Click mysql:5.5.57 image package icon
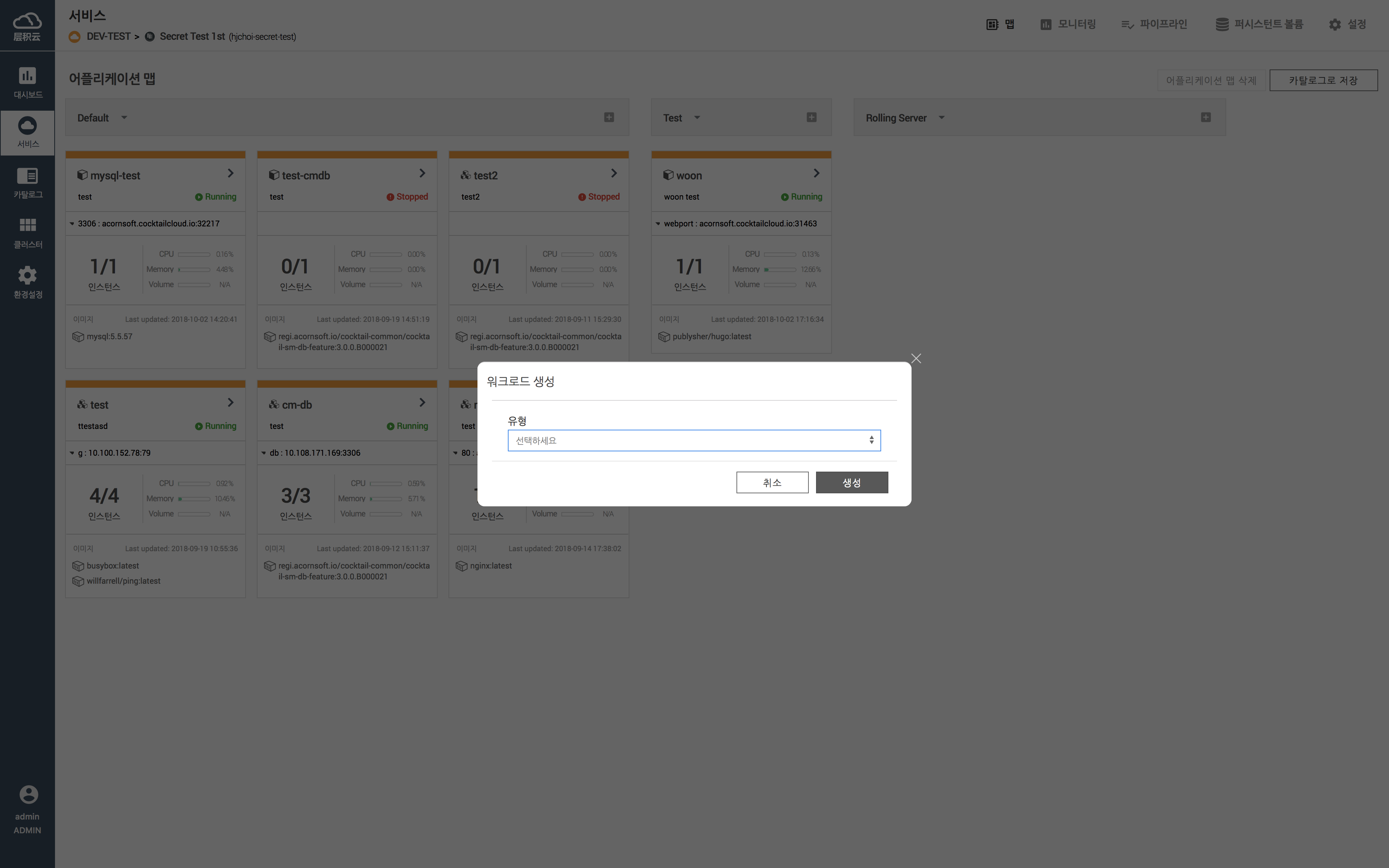1389x868 pixels. (x=78, y=337)
